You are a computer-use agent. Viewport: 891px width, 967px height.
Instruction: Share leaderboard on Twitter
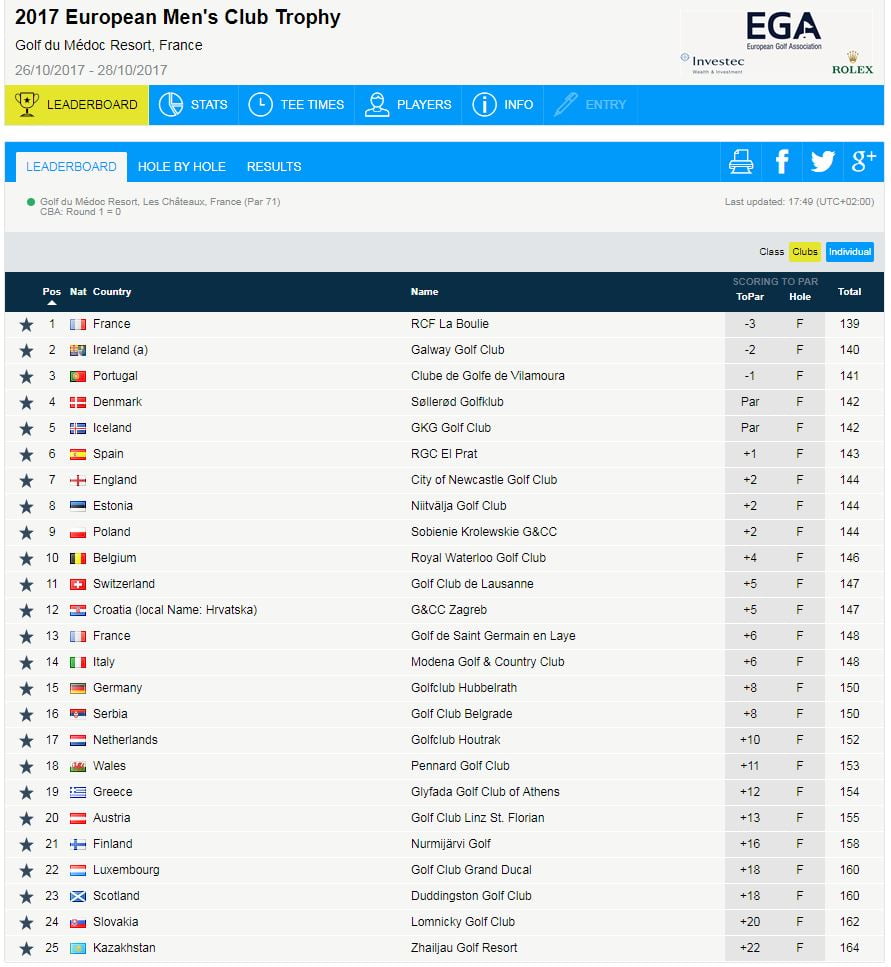tap(822, 162)
